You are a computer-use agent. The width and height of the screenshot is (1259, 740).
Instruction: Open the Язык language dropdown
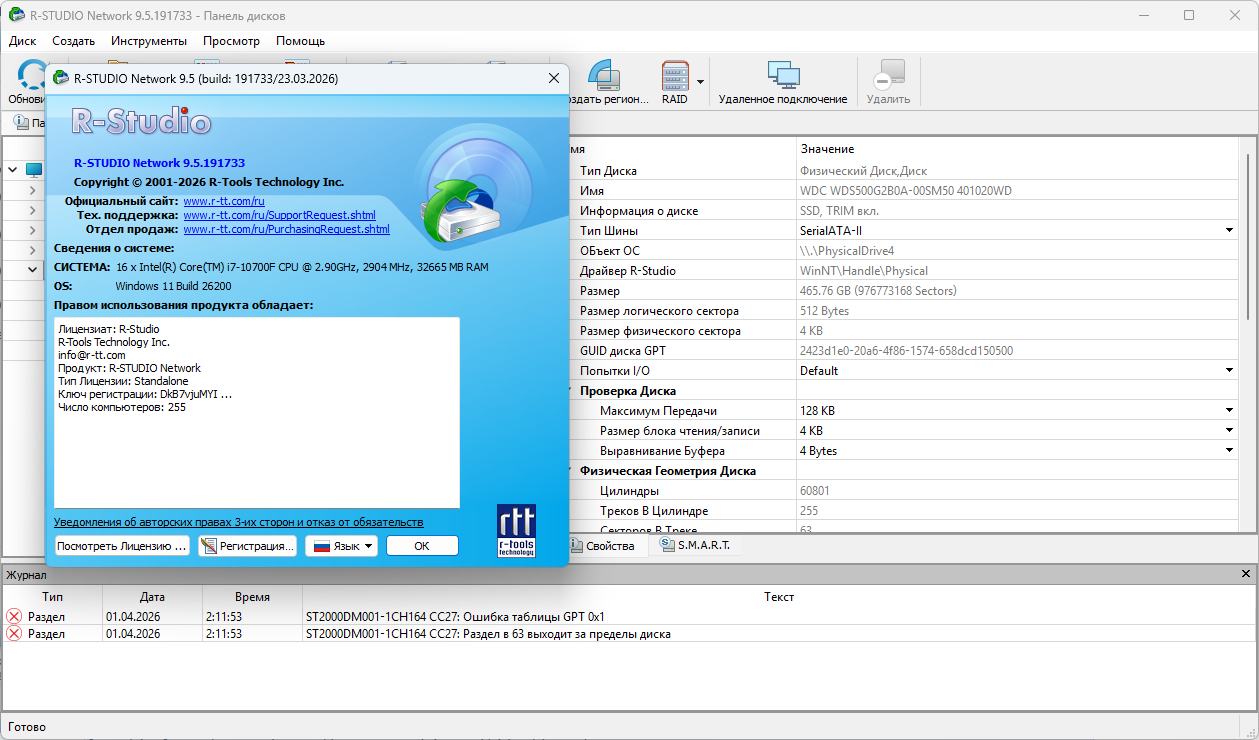click(x=341, y=546)
